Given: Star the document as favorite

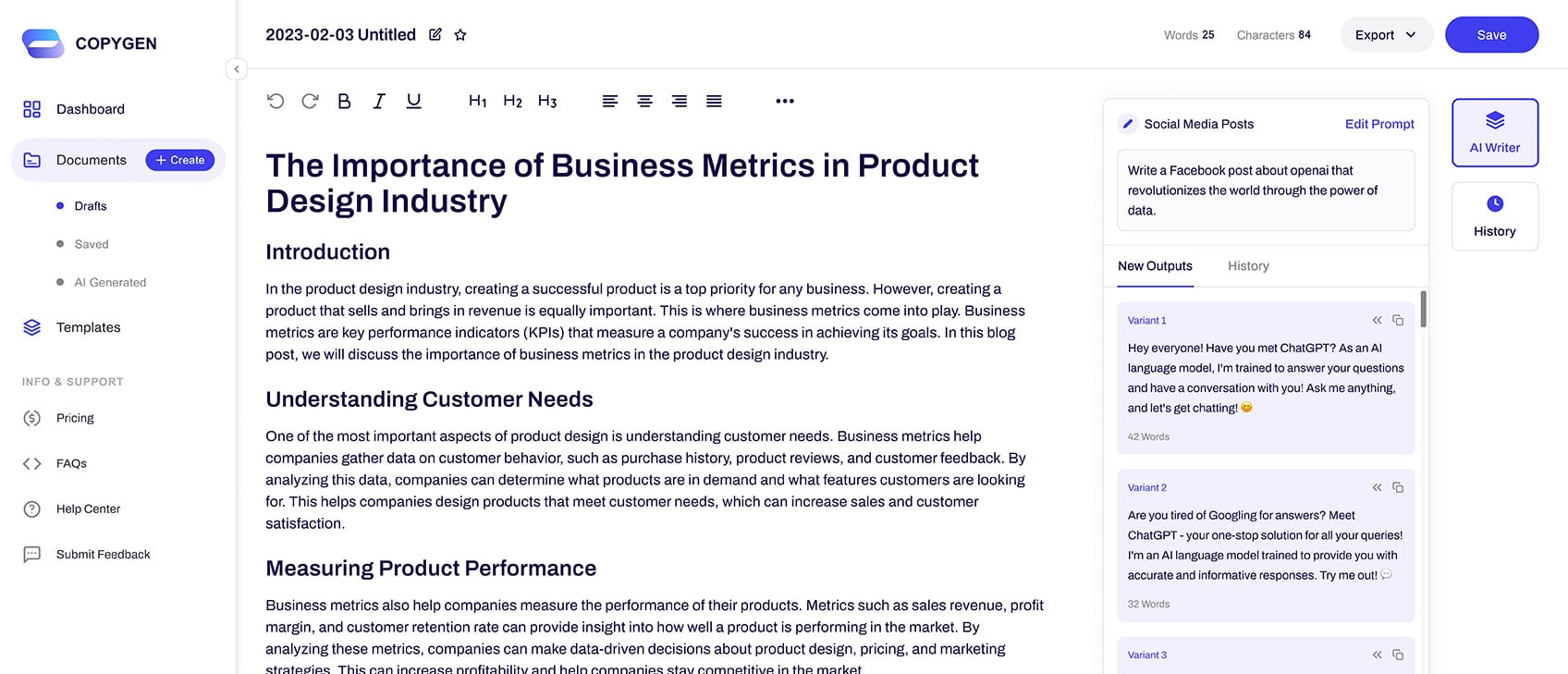Looking at the screenshot, I should click(x=460, y=35).
